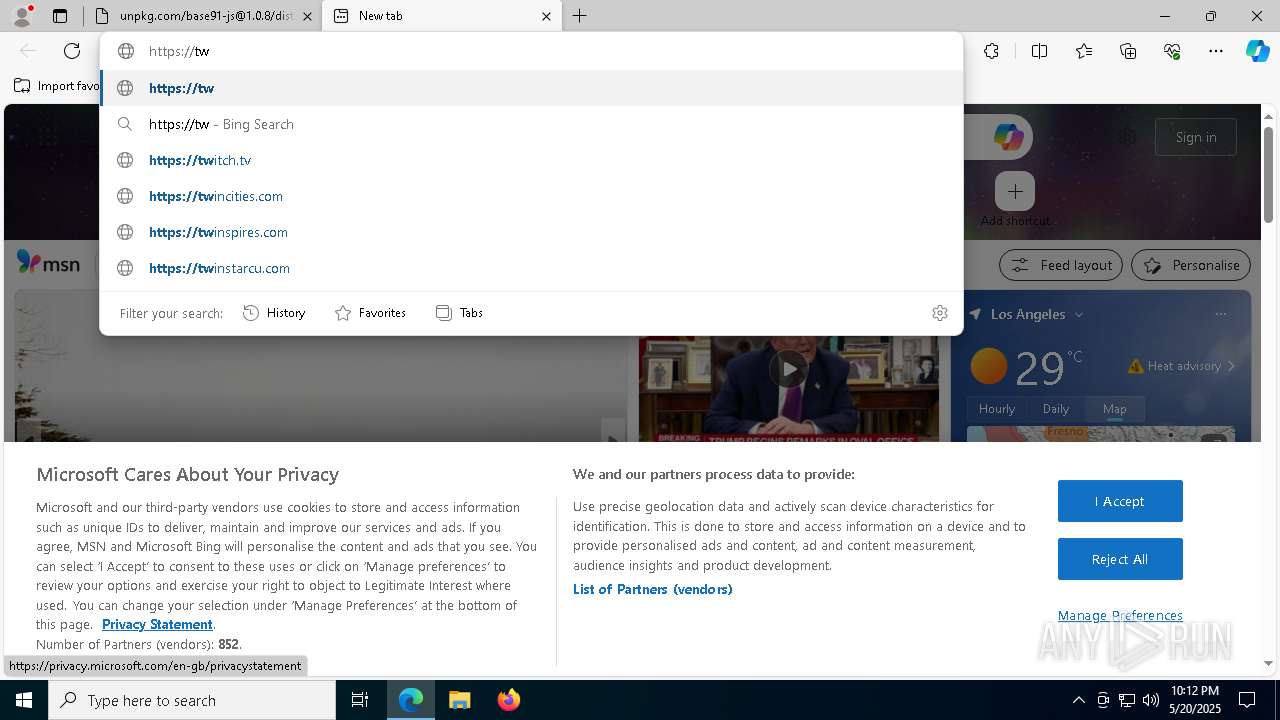Close the unpkg.com tab
The height and width of the screenshot is (720, 1280).
(x=307, y=16)
